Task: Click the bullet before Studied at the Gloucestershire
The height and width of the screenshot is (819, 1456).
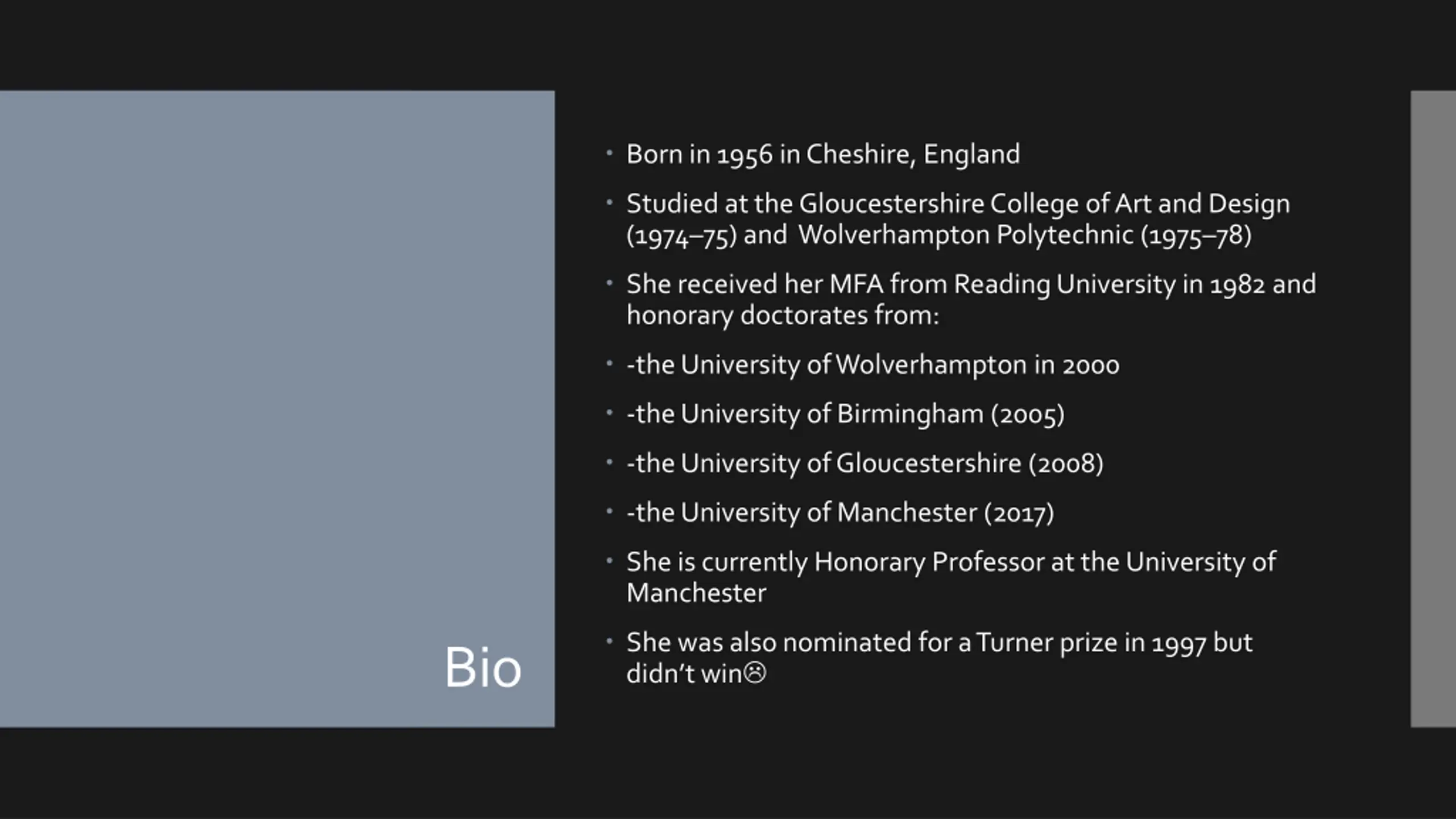Action: click(609, 202)
